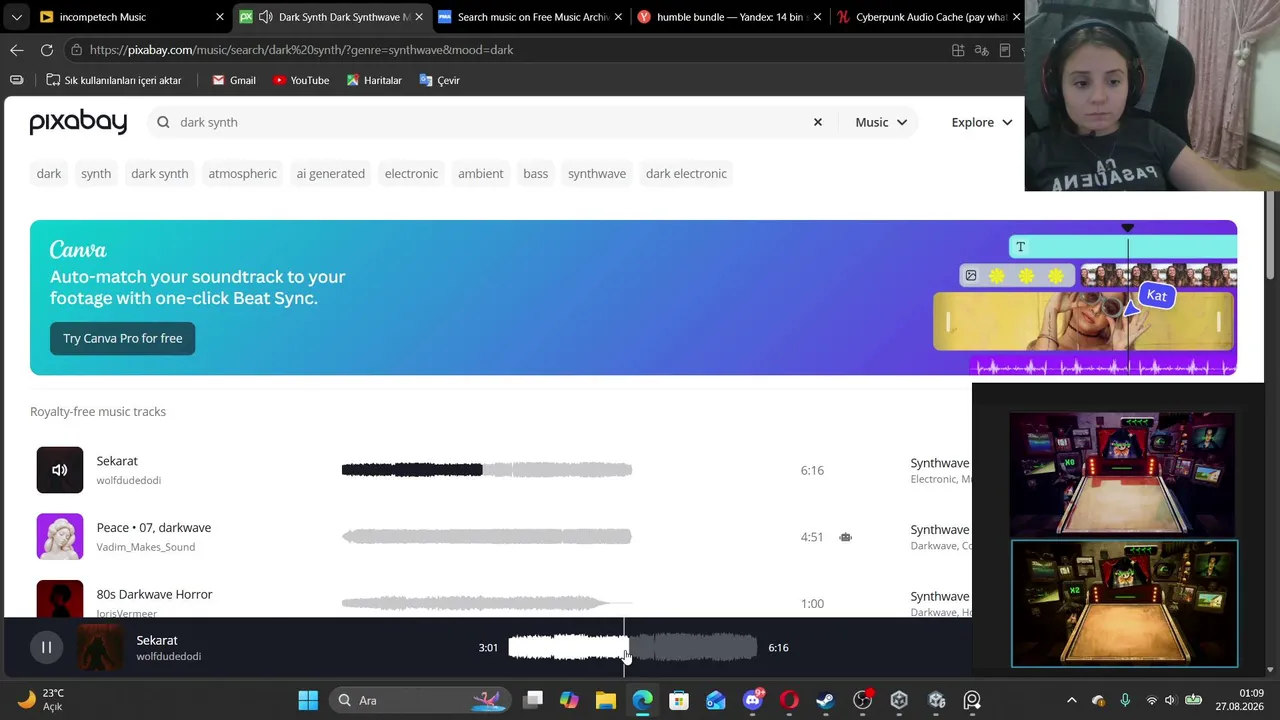
Task: Focus the dark synth search input
Action: click(490, 122)
